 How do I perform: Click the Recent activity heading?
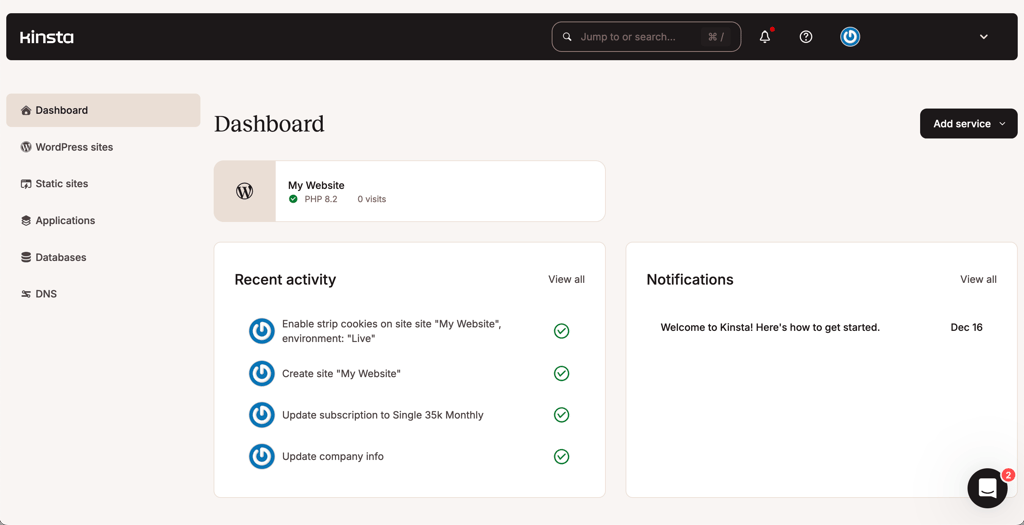(x=285, y=279)
